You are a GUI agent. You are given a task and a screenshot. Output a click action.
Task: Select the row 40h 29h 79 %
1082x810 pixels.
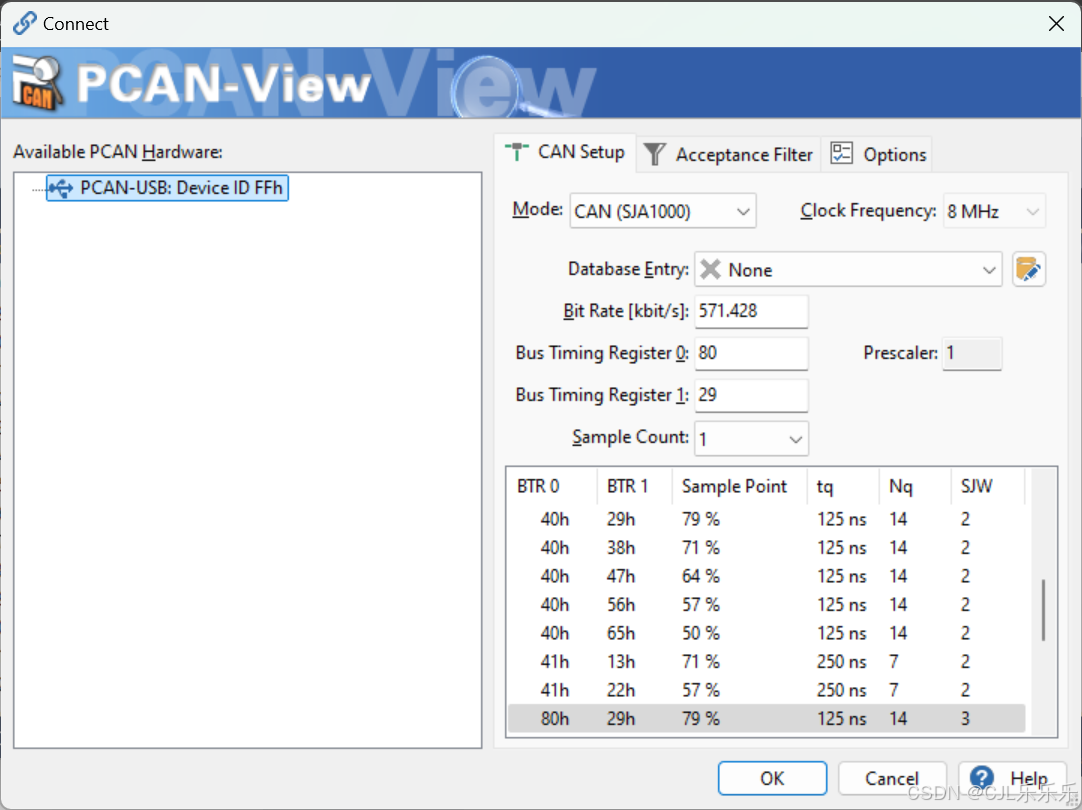pos(767,519)
